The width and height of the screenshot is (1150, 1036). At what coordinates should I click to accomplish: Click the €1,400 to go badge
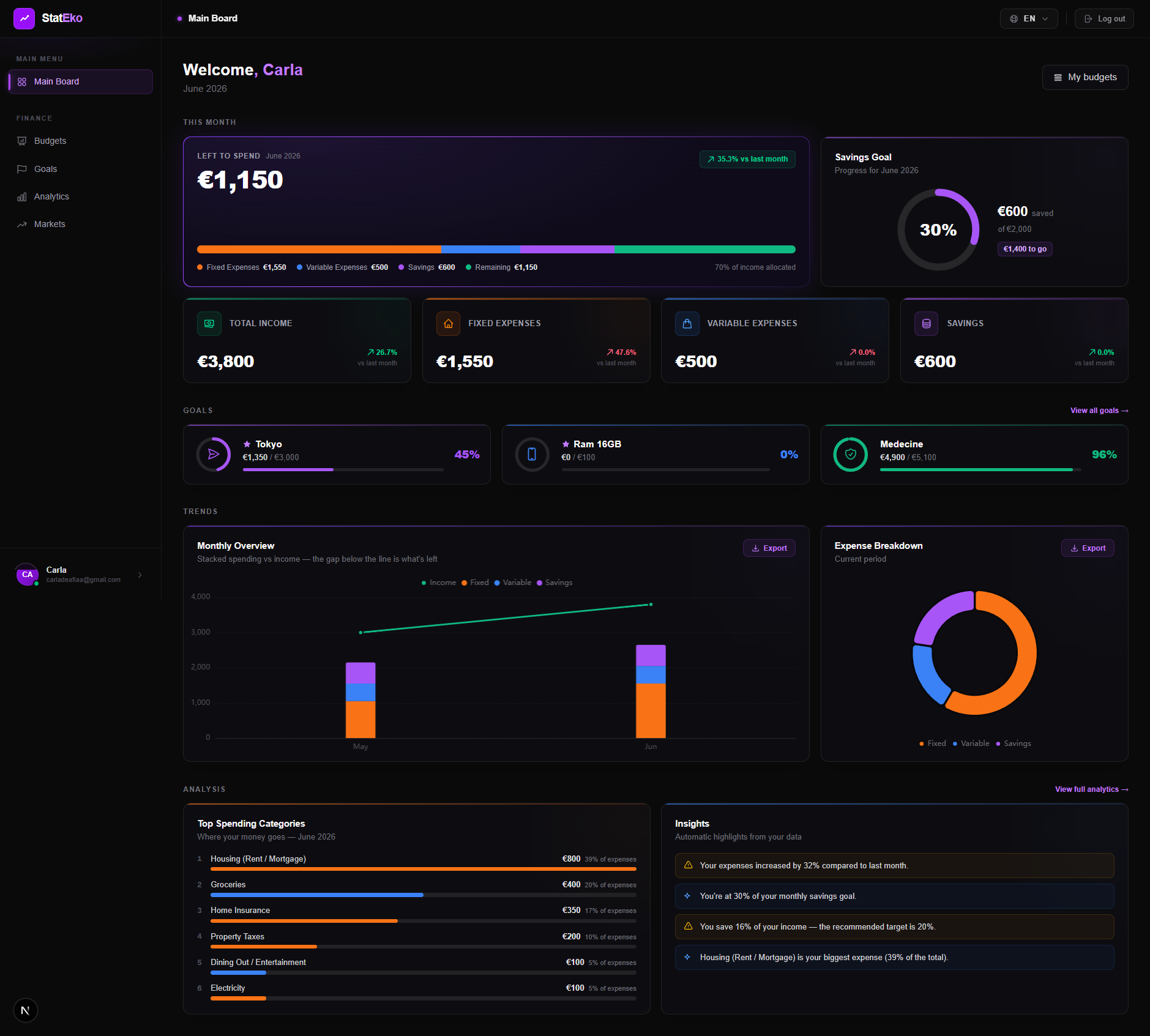point(1025,249)
